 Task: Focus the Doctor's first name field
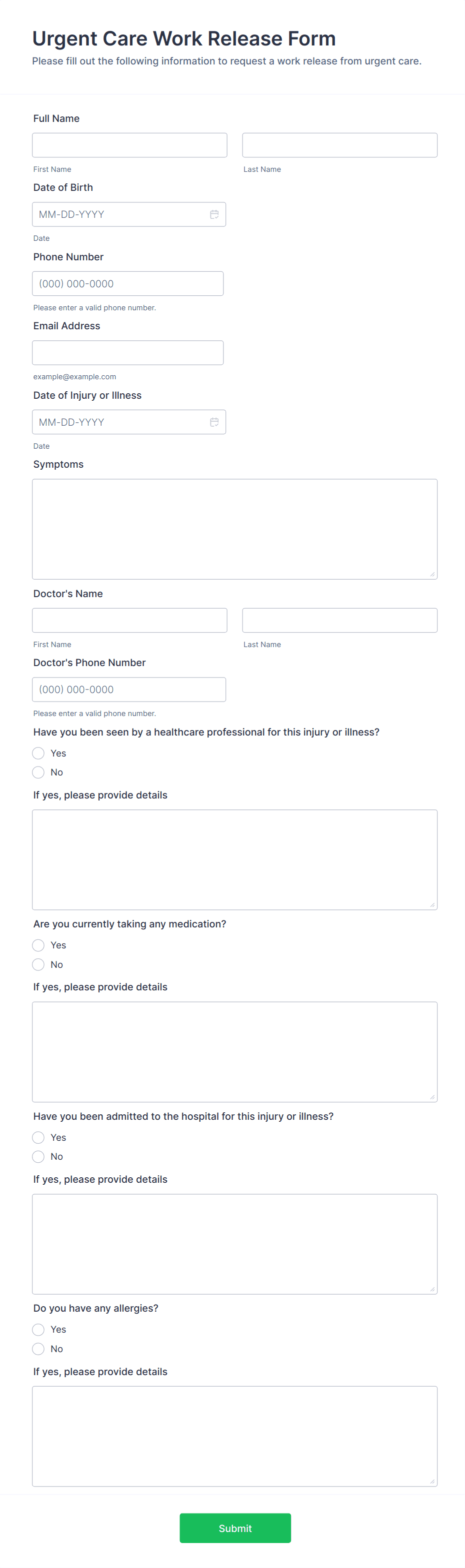[129, 620]
